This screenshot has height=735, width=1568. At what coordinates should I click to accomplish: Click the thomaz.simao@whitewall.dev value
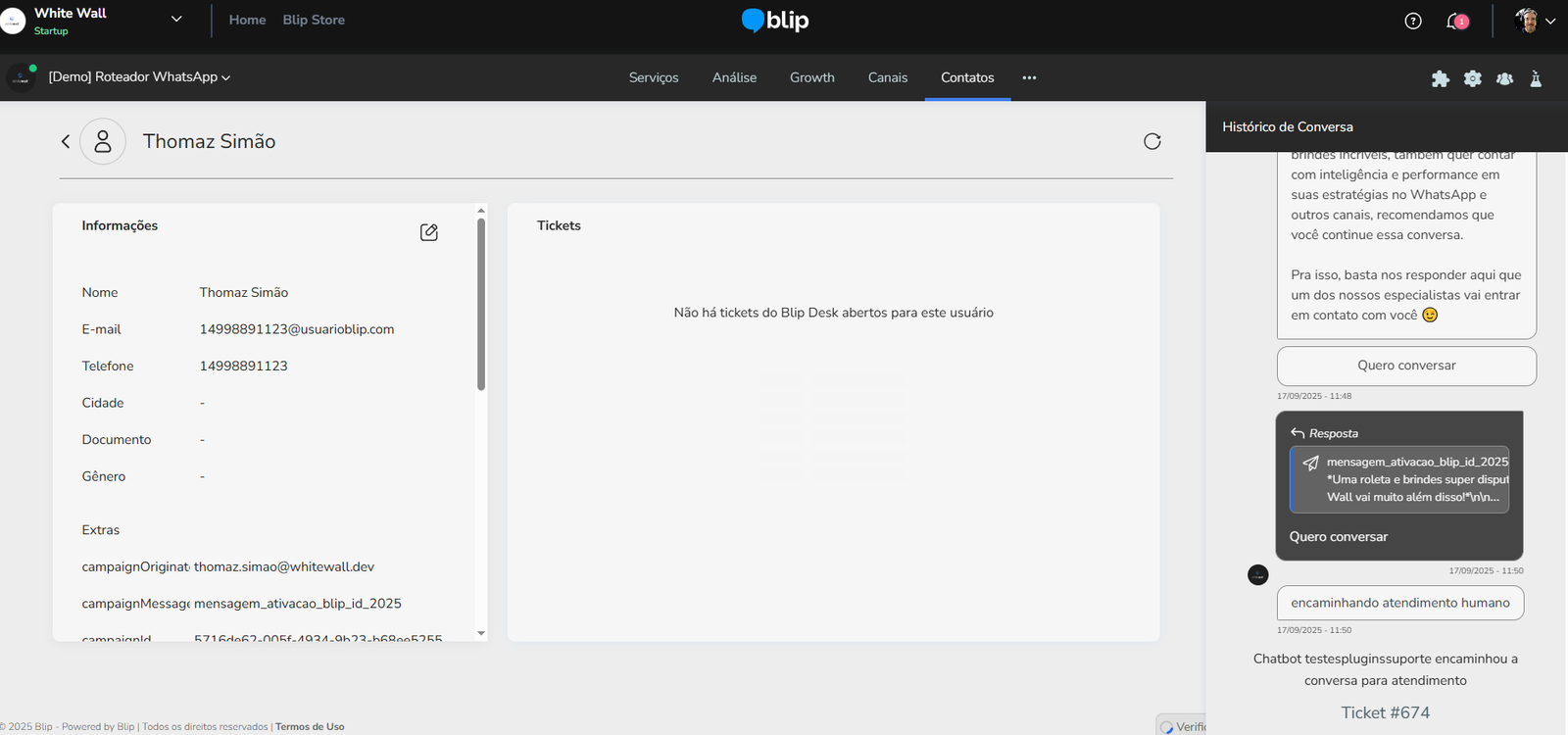click(x=284, y=566)
